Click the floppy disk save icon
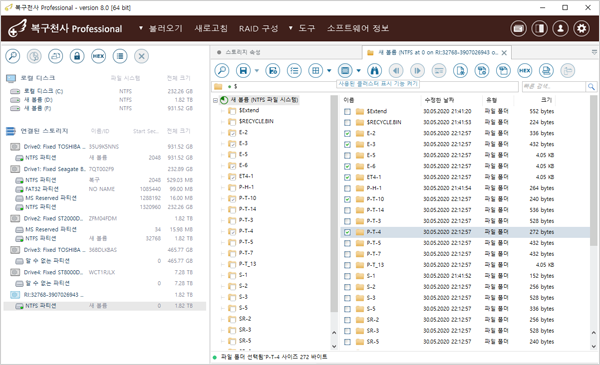Viewport: 600px width, 365px height. click(x=243, y=70)
